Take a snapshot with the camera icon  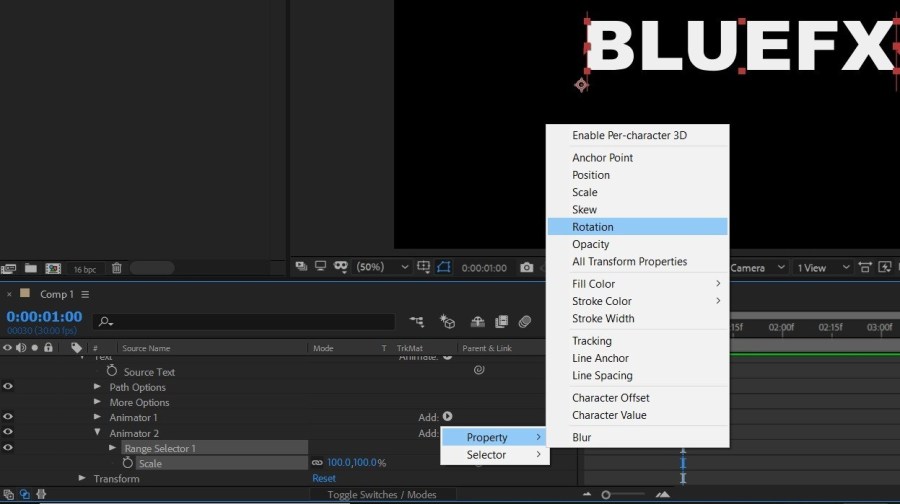pyautogui.click(x=526, y=267)
